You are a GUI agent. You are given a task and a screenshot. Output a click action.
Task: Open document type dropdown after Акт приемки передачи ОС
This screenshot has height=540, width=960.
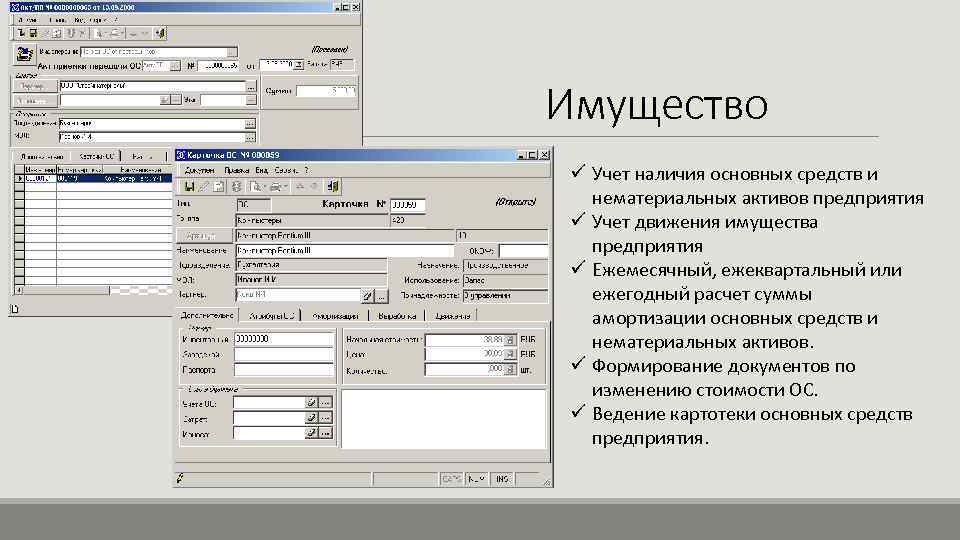175,66
